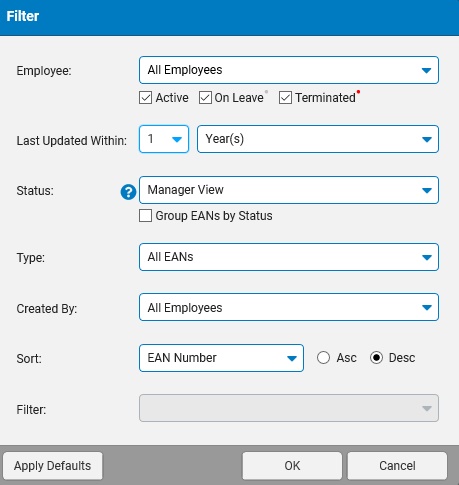Choose the Desc sort radio button
Viewport: 459px width, 485px height.
click(376, 358)
